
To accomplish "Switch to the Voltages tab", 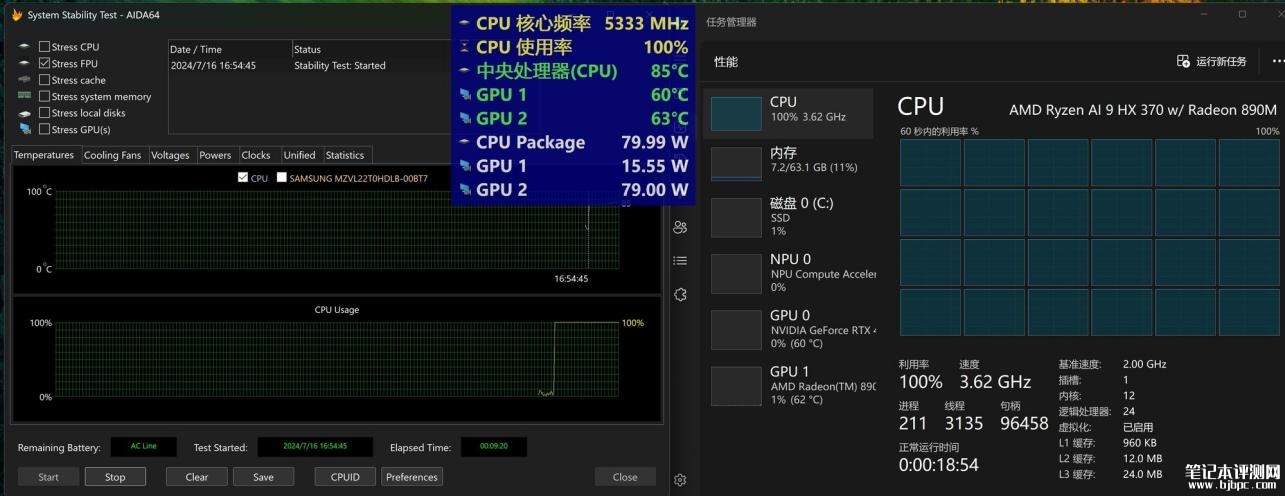I will pos(170,155).
